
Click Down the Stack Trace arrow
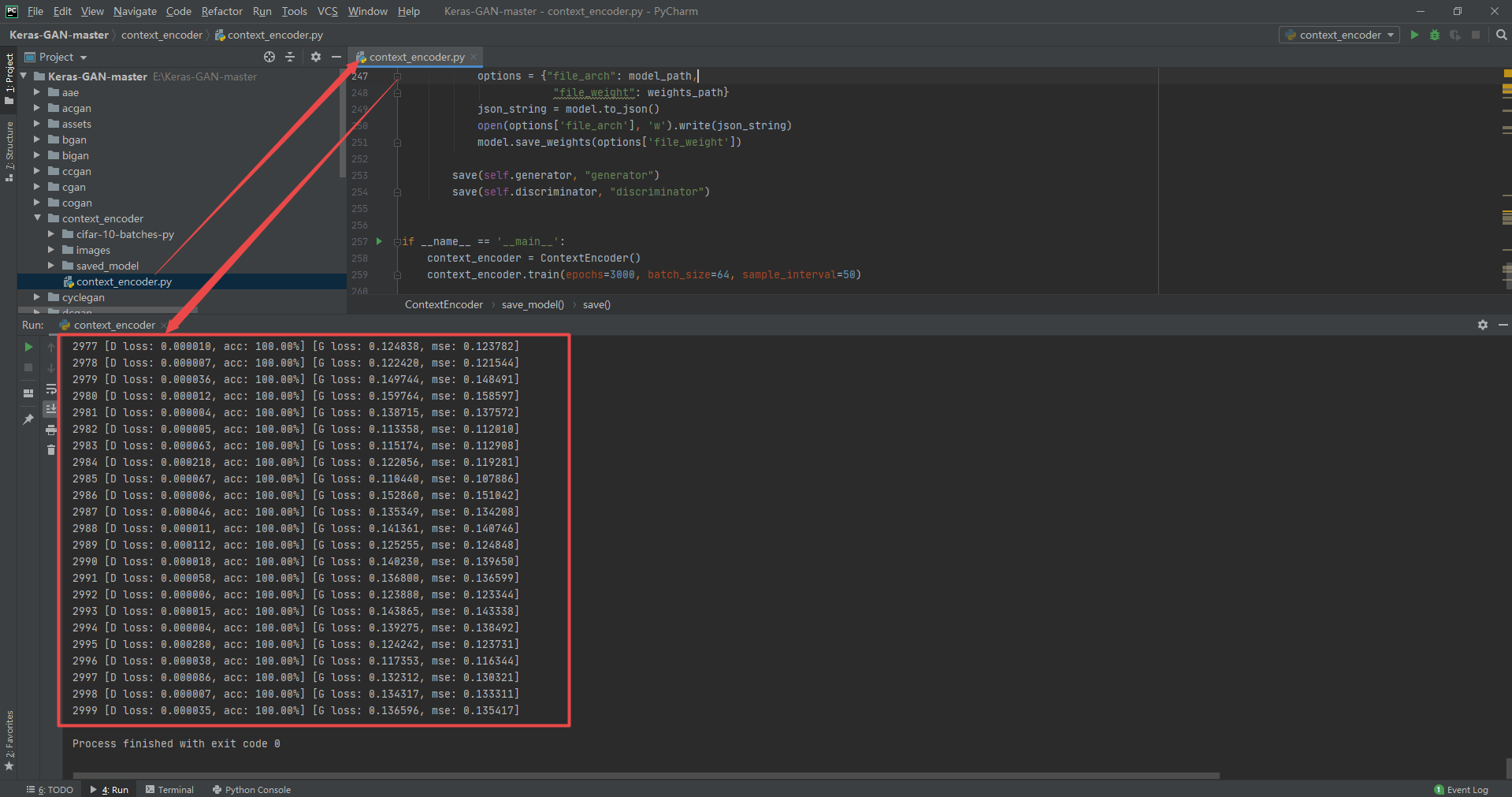51,367
